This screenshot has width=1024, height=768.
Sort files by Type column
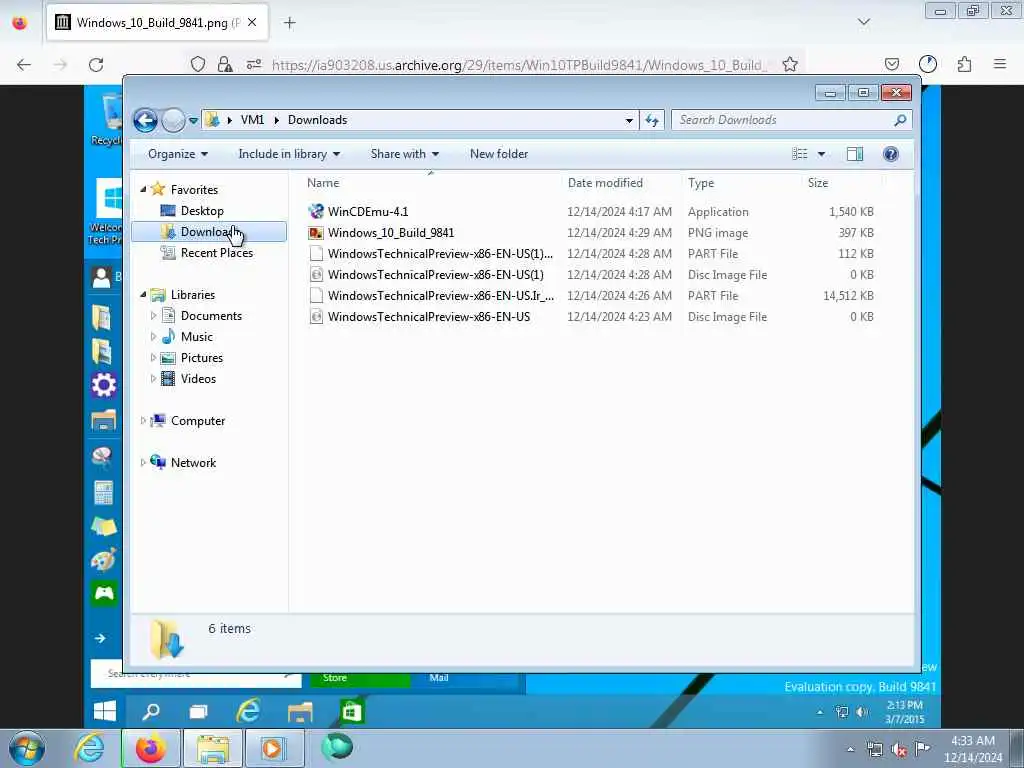click(x=741, y=183)
